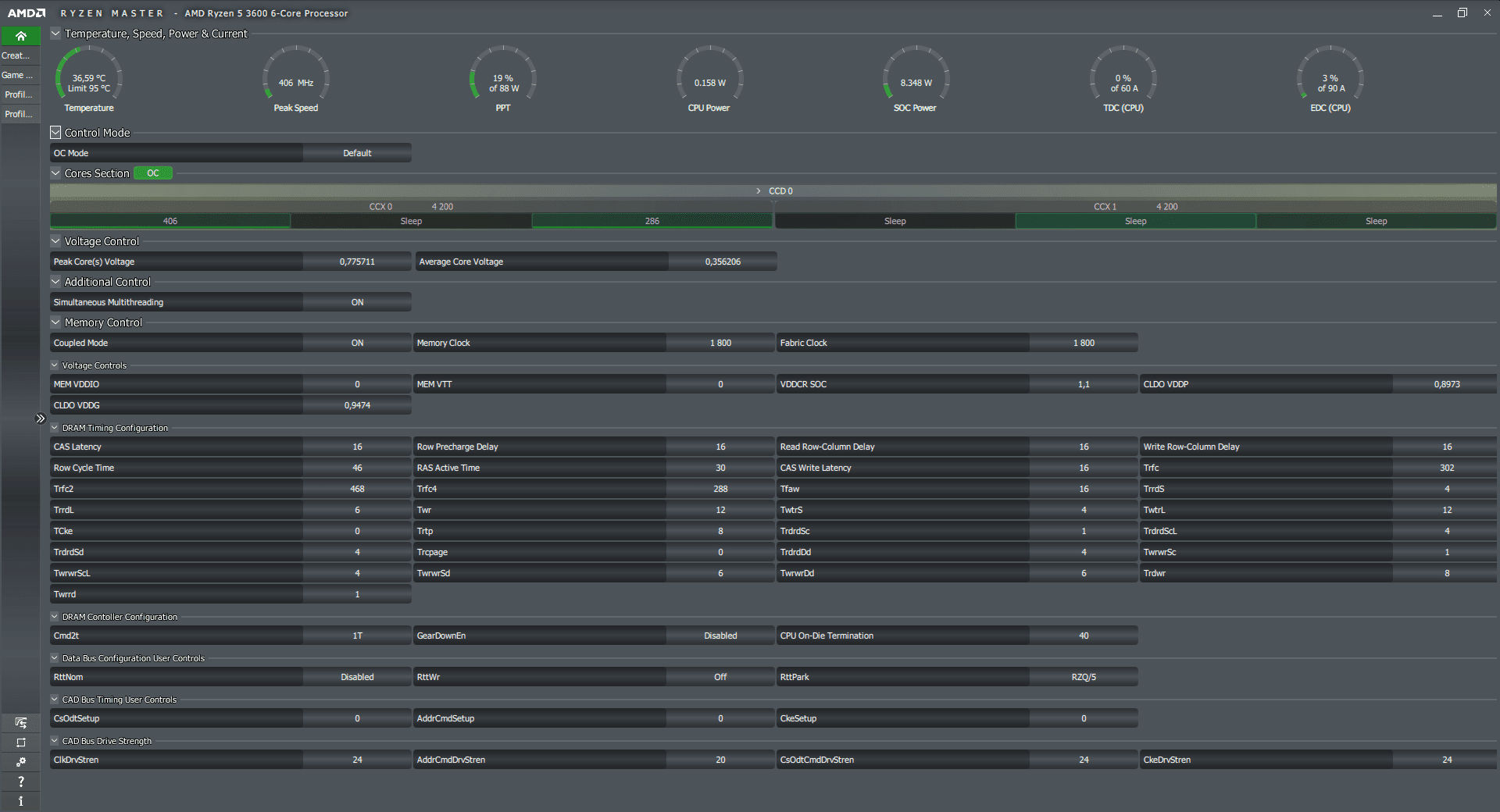The width and height of the screenshot is (1500, 812).
Task: Collapse DRAM Timing Configuration subsection
Action: [55, 427]
